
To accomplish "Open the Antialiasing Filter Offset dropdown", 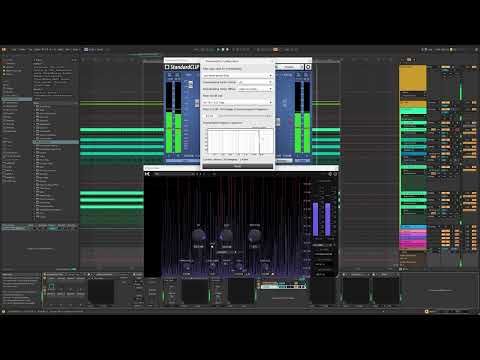I will [x=255, y=89].
